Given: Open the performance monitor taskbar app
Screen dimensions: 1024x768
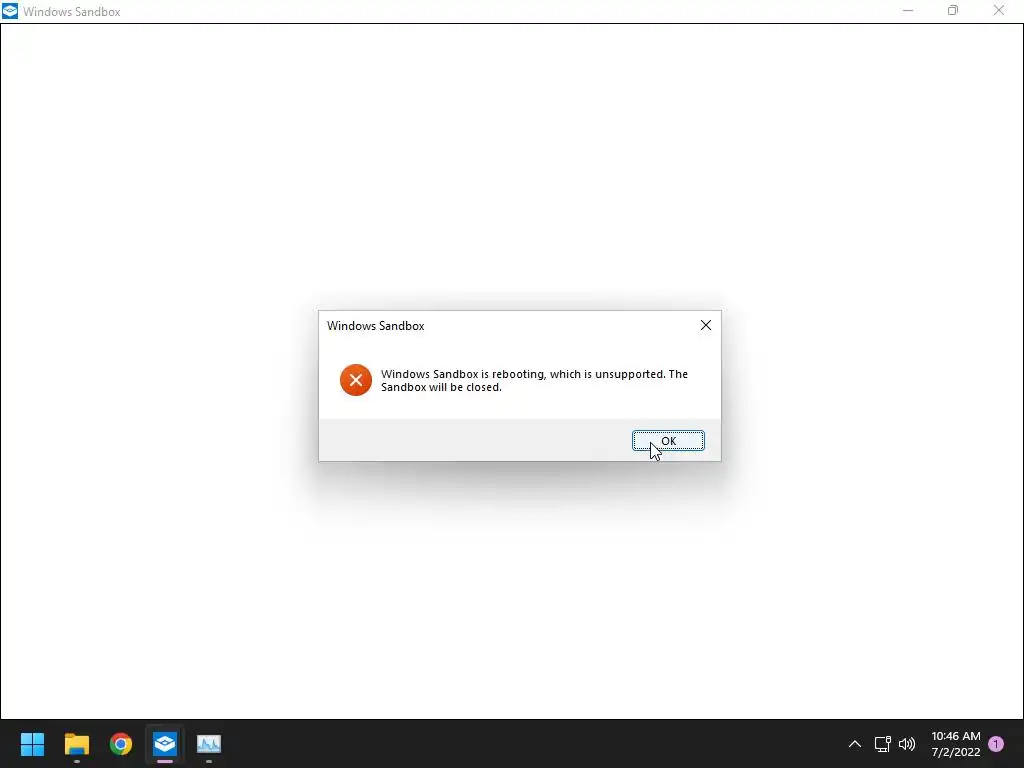Looking at the screenshot, I should [209, 744].
